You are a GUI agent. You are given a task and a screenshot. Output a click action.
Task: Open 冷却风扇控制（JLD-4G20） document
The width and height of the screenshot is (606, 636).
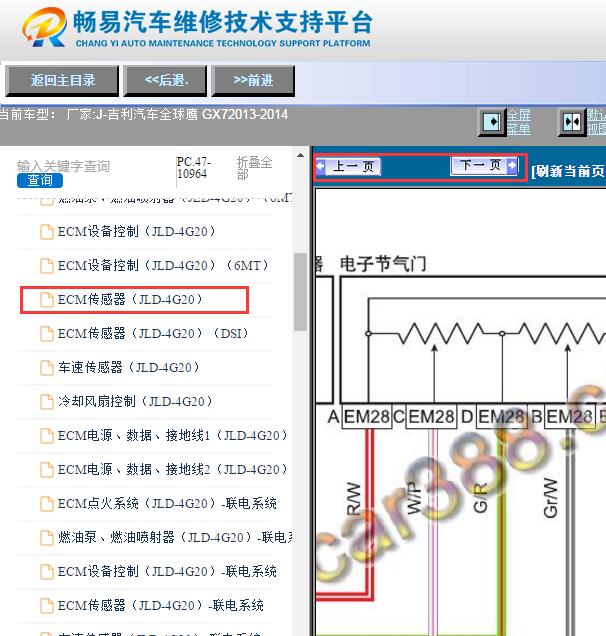pyautogui.click(x=135, y=402)
